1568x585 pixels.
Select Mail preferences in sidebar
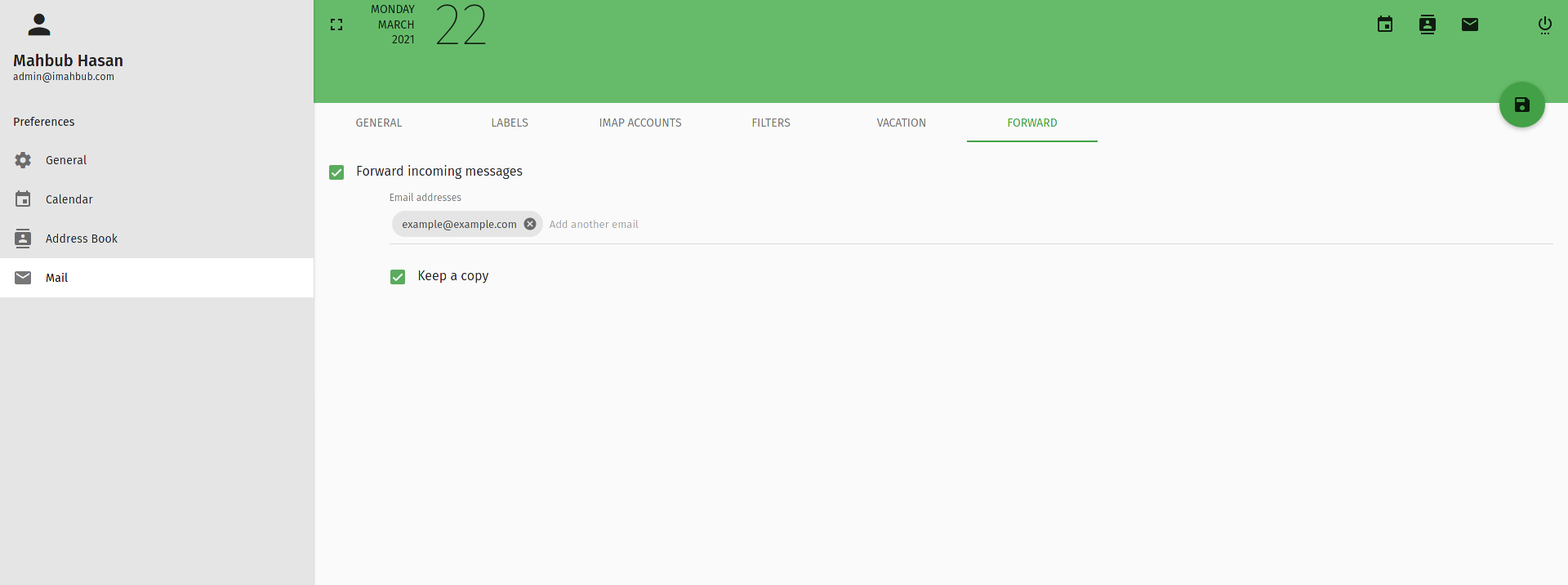click(157, 278)
